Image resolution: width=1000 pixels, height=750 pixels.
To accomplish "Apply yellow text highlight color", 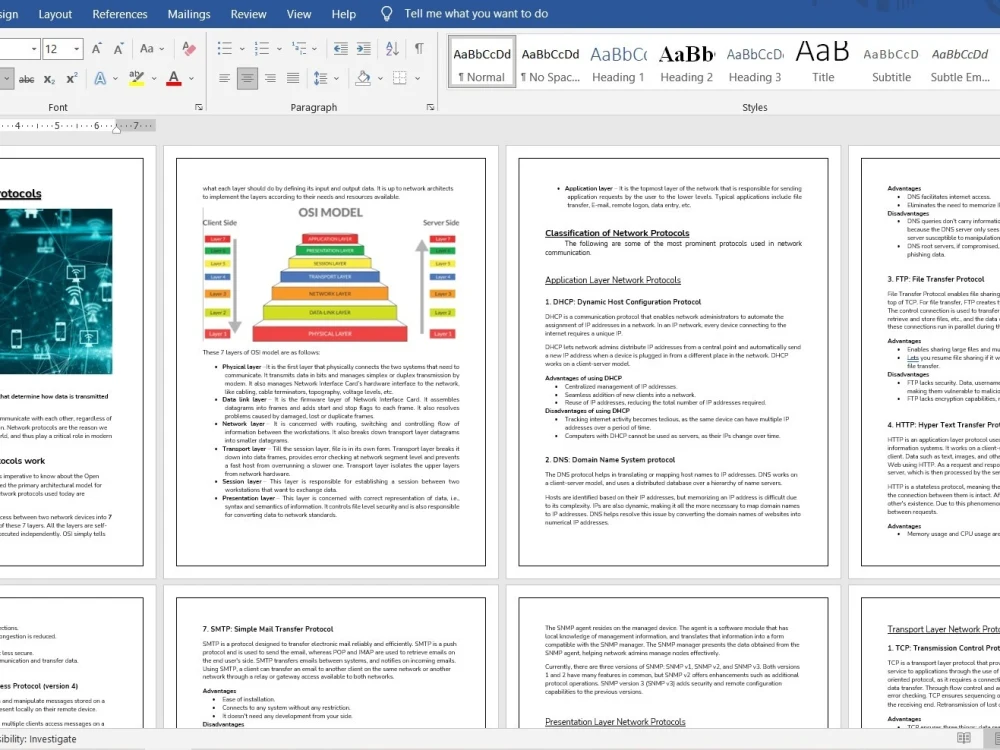I will [136, 78].
